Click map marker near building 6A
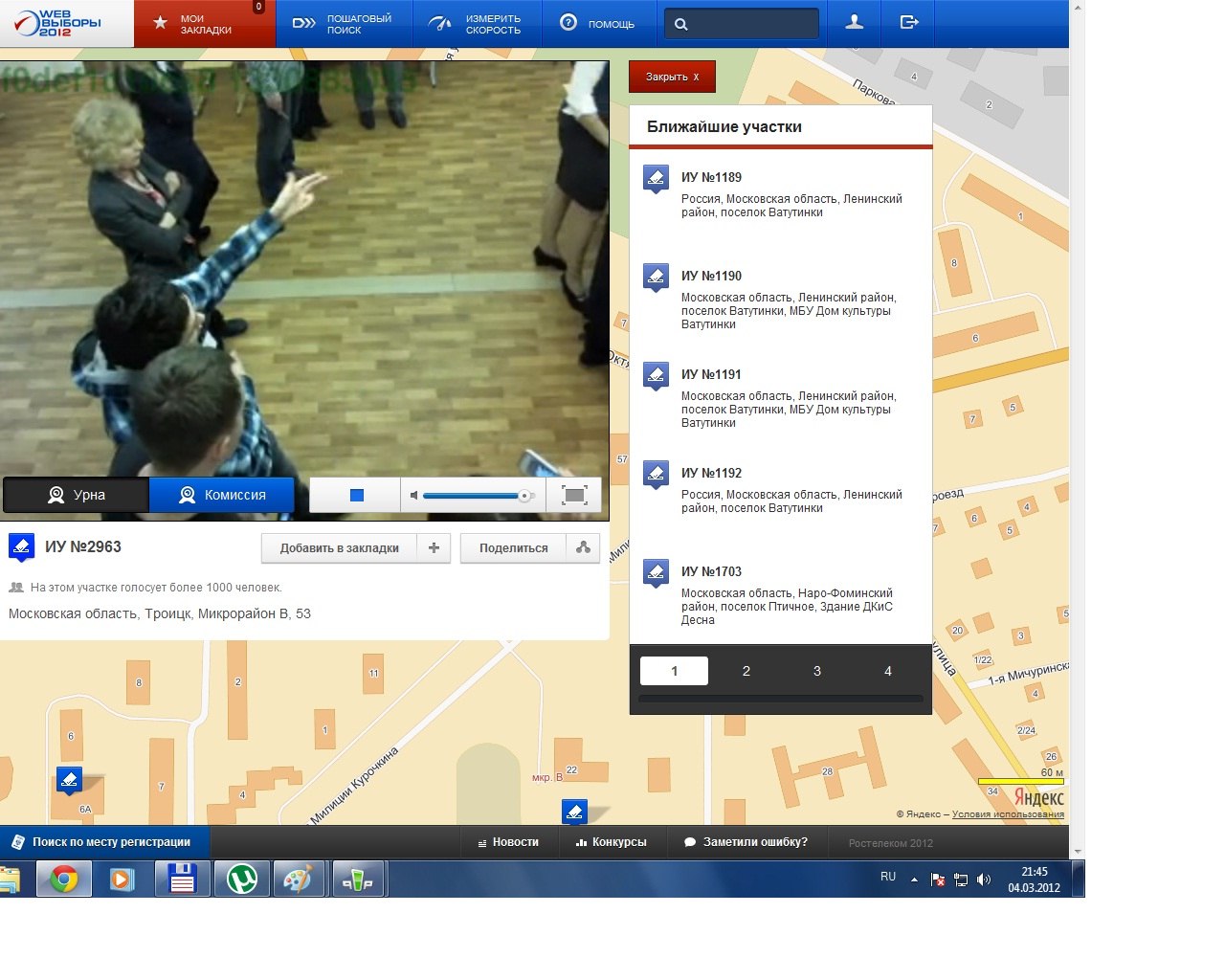 click(69, 780)
